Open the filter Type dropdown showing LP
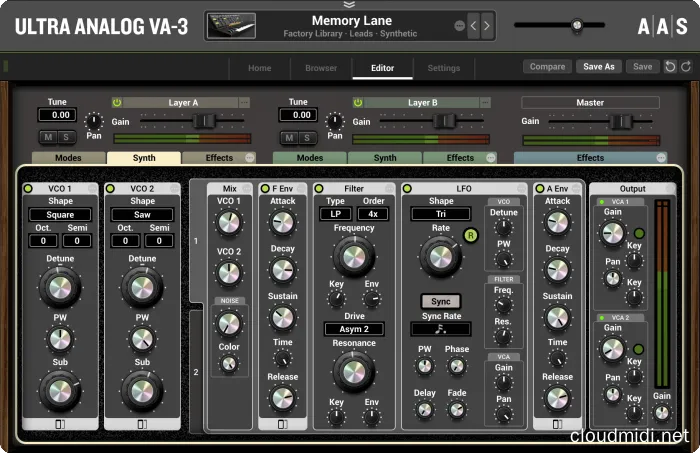The image size is (700, 453). (x=333, y=214)
